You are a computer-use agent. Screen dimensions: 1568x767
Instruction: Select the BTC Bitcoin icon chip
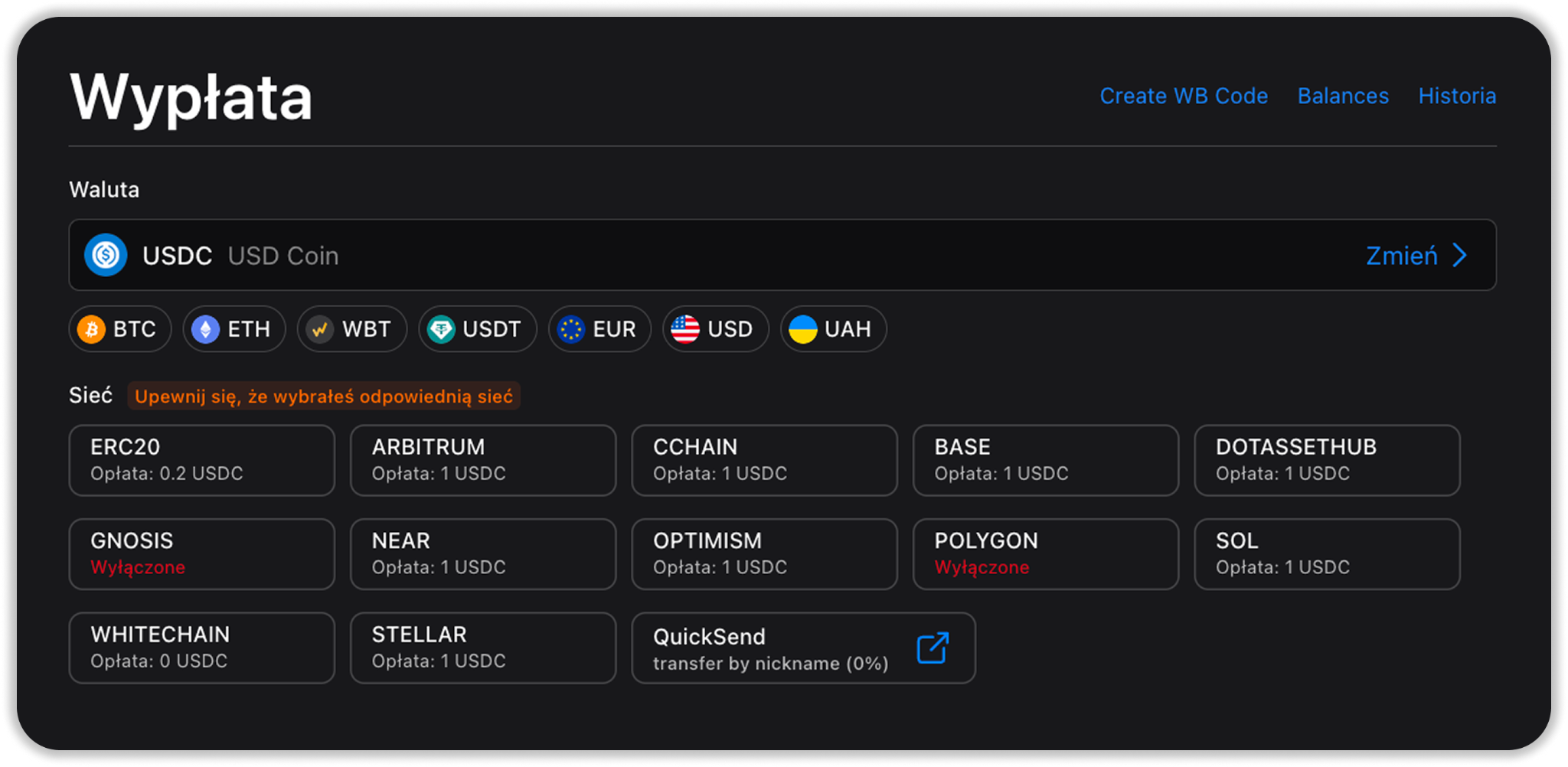92,329
